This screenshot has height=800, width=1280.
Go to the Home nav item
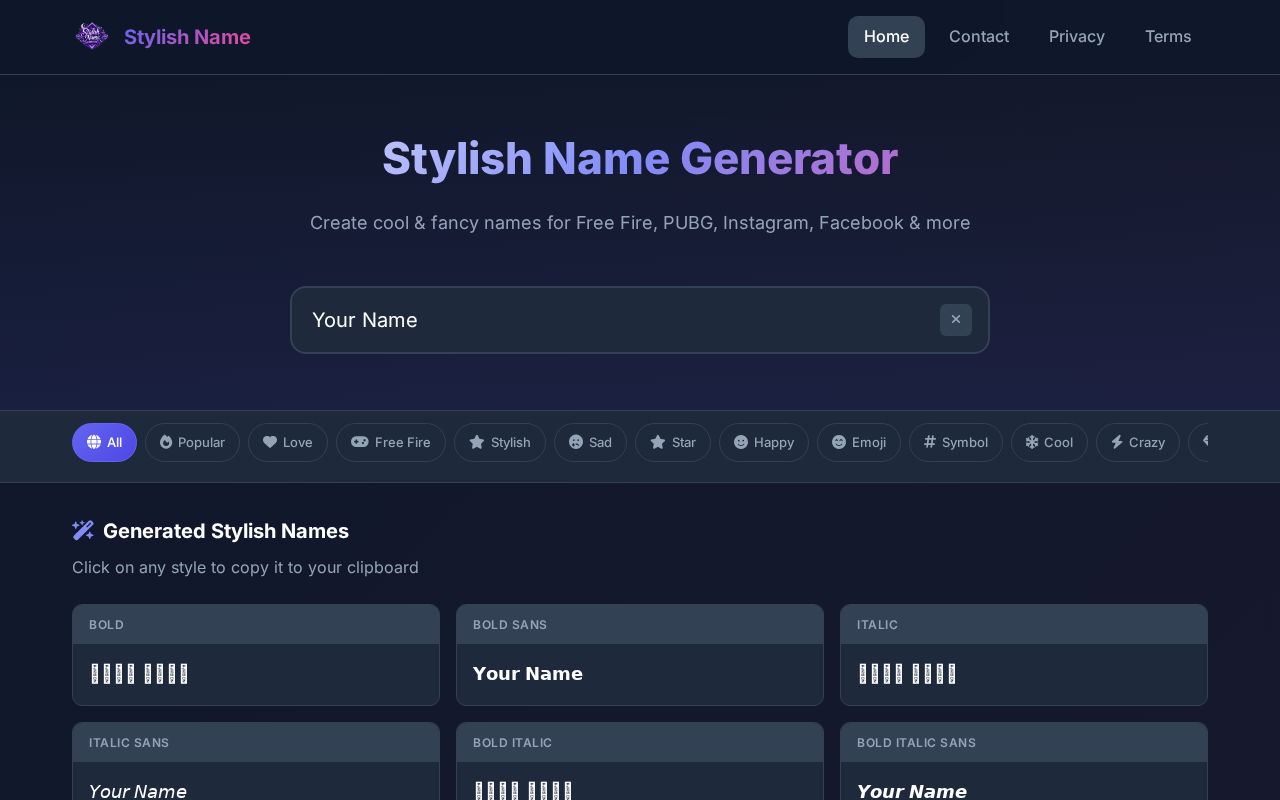(886, 37)
